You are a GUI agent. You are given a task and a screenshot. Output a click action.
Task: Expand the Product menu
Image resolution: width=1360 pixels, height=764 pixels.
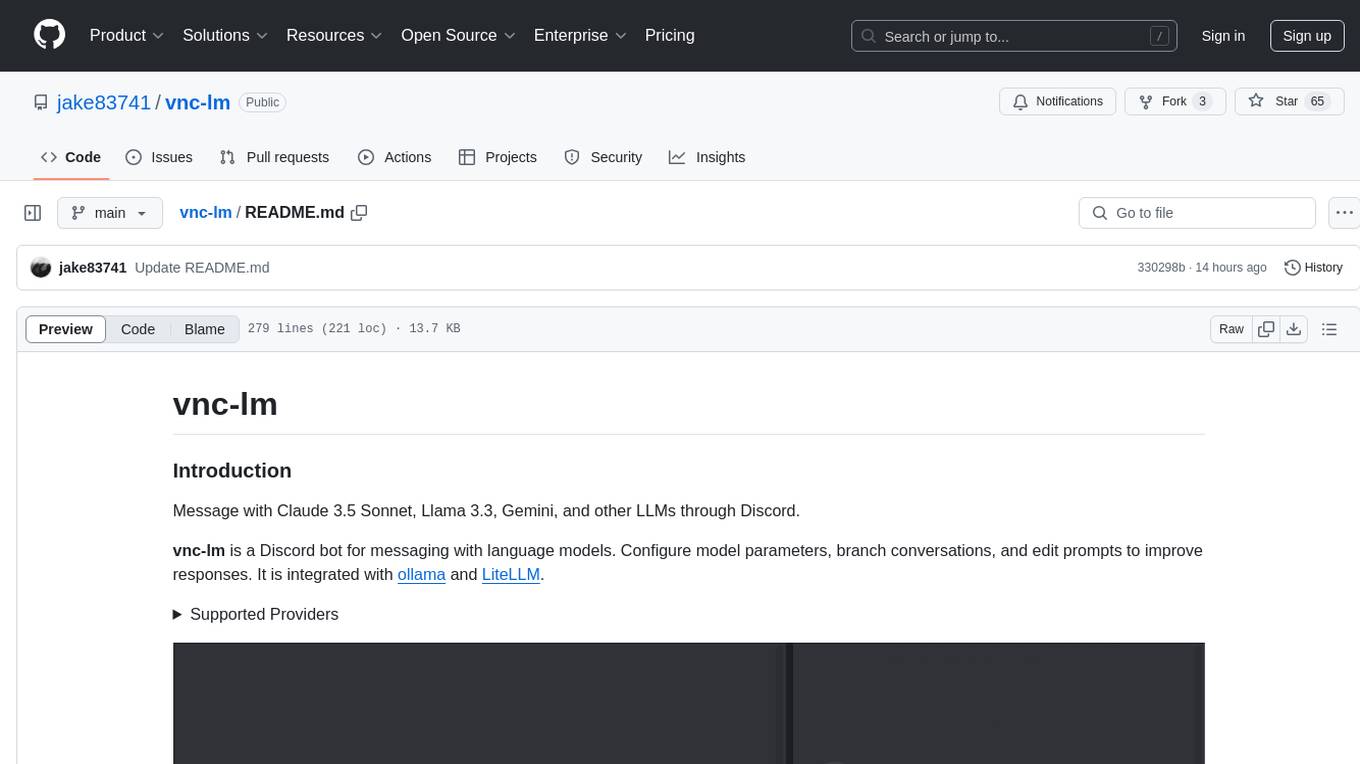point(127,35)
